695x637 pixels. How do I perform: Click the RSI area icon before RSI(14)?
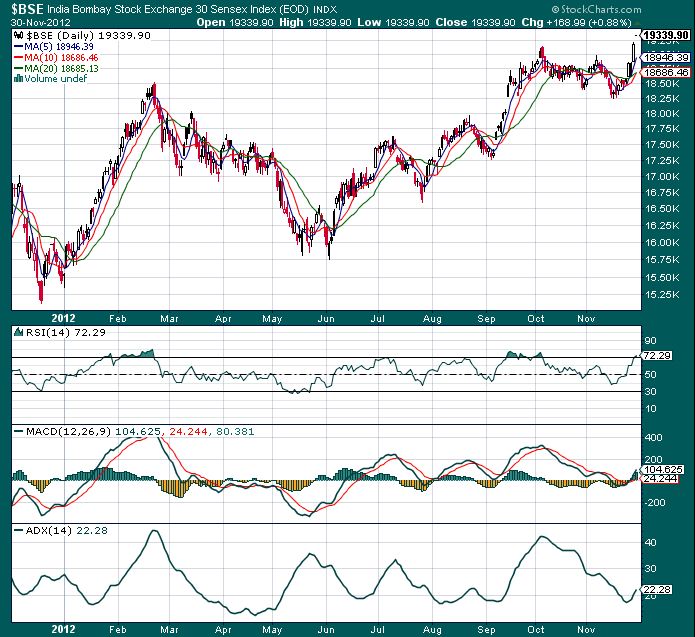[19, 332]
